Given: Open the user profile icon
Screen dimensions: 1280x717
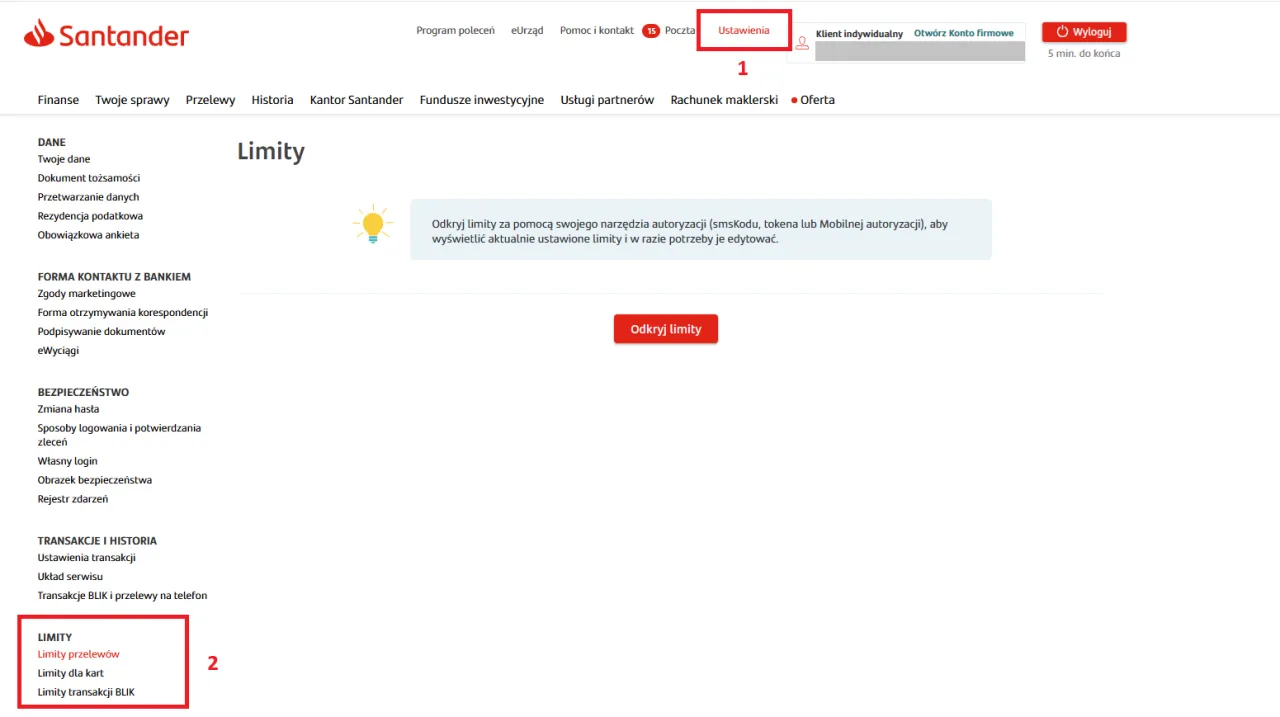Looking at the screenshot, I should tap(801, 43).
